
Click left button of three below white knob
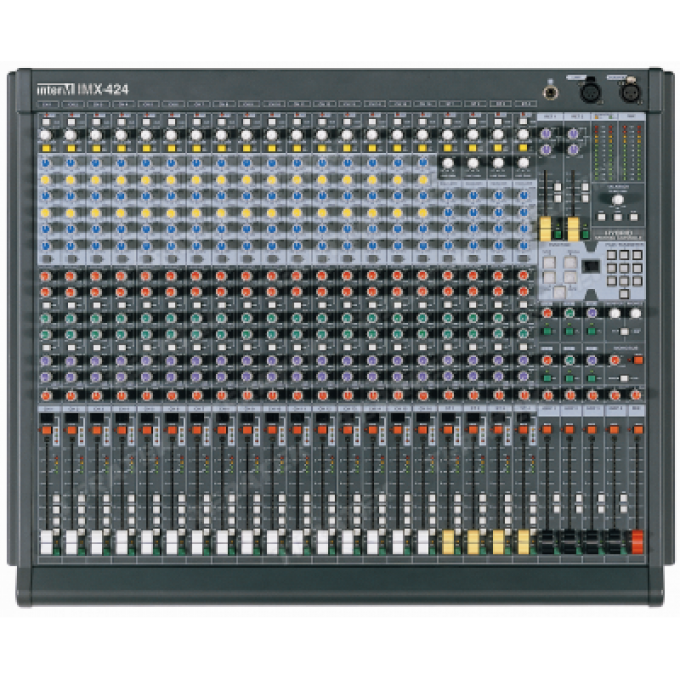602,217
